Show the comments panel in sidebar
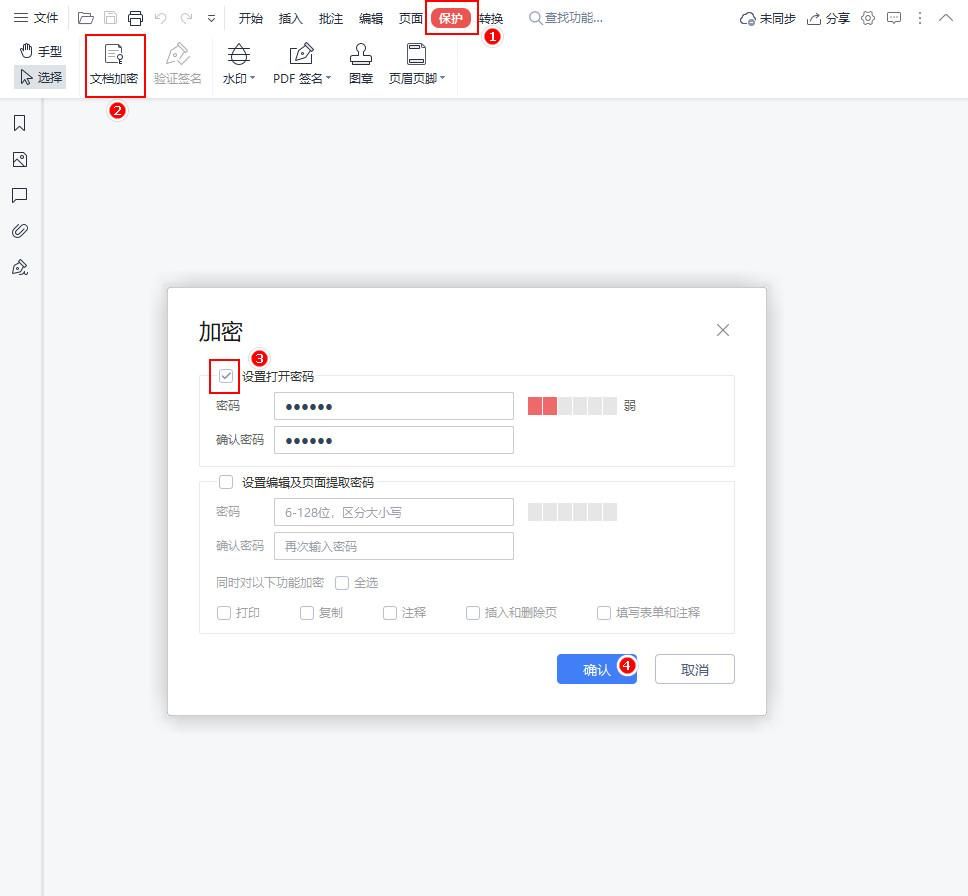Image resolution: width=968 pixels, height=896 pixels. click(19, 195)
